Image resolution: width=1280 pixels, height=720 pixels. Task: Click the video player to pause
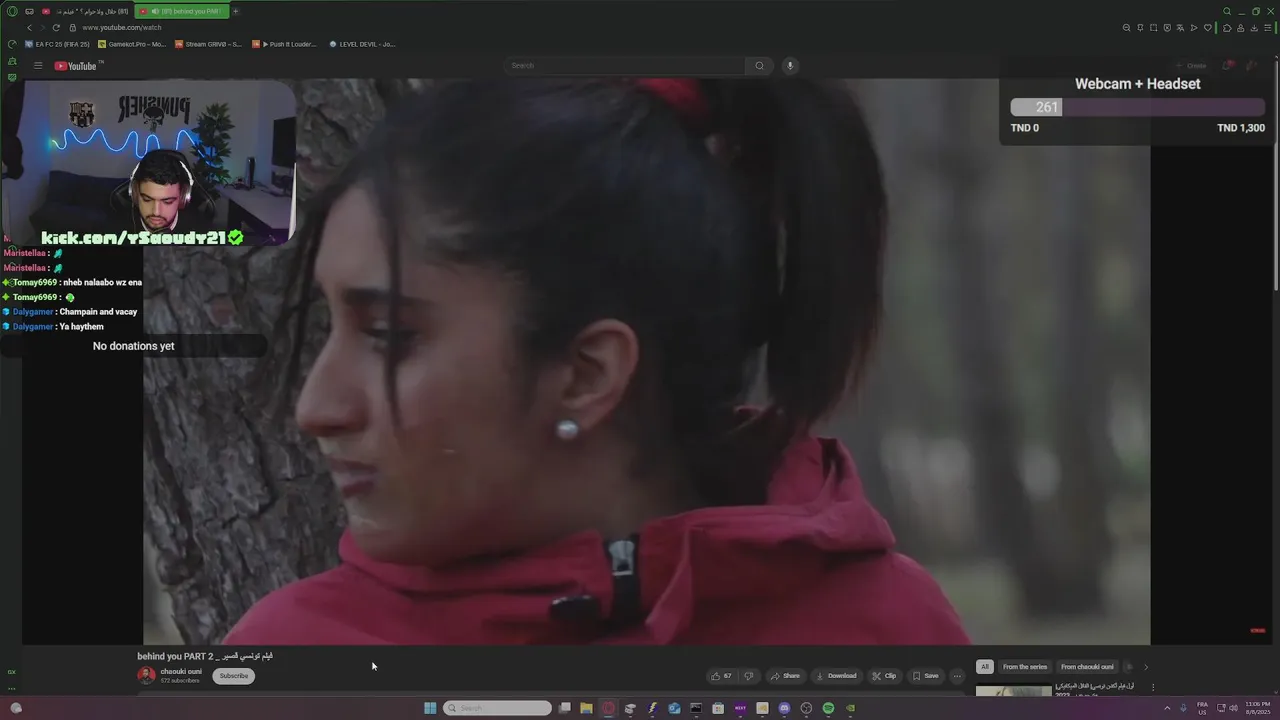pyautogui.click(x=646, y=362)
